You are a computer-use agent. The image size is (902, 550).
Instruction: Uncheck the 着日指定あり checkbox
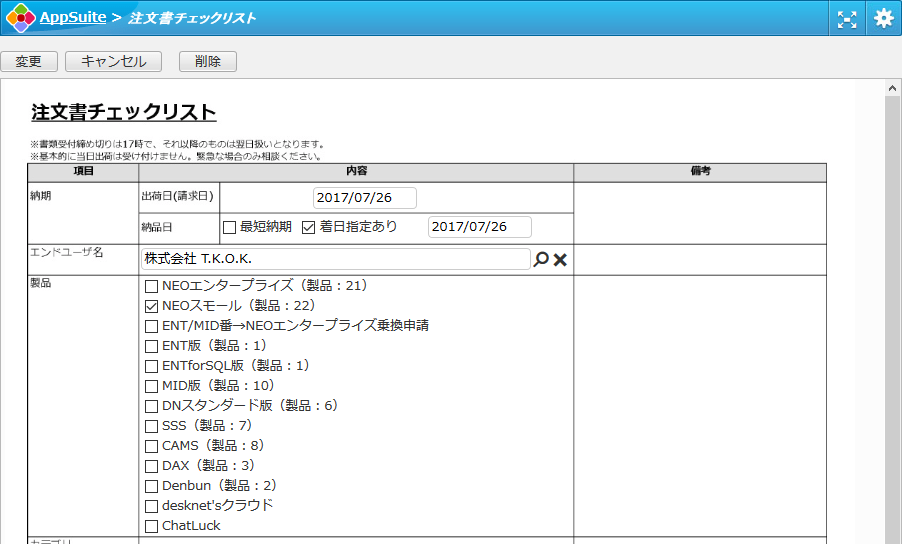tap(309, 227)
